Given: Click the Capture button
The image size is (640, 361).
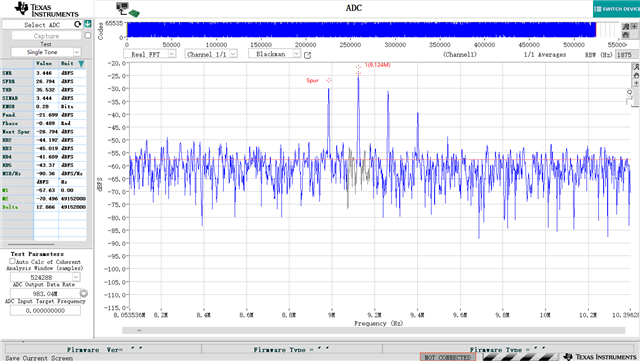Looking at the screenshot, I should pos(47,36).
